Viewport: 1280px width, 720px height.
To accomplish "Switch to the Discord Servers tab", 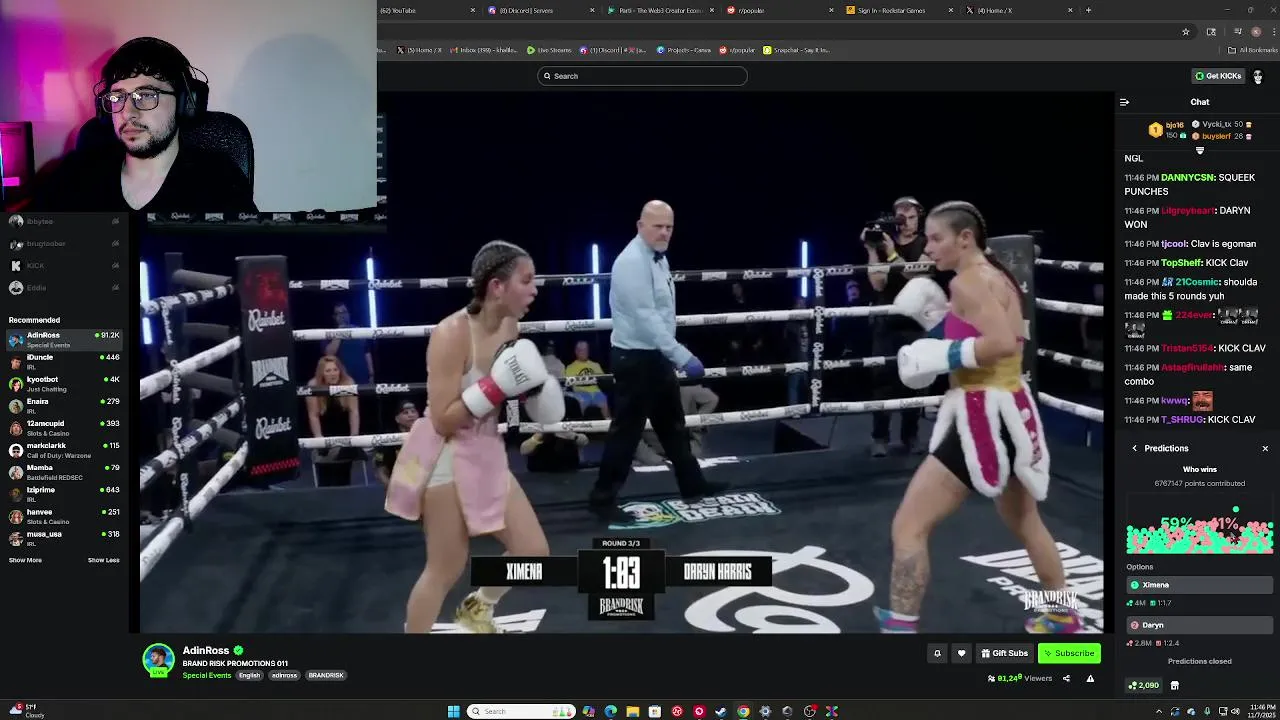I will [x=540, y=10].
